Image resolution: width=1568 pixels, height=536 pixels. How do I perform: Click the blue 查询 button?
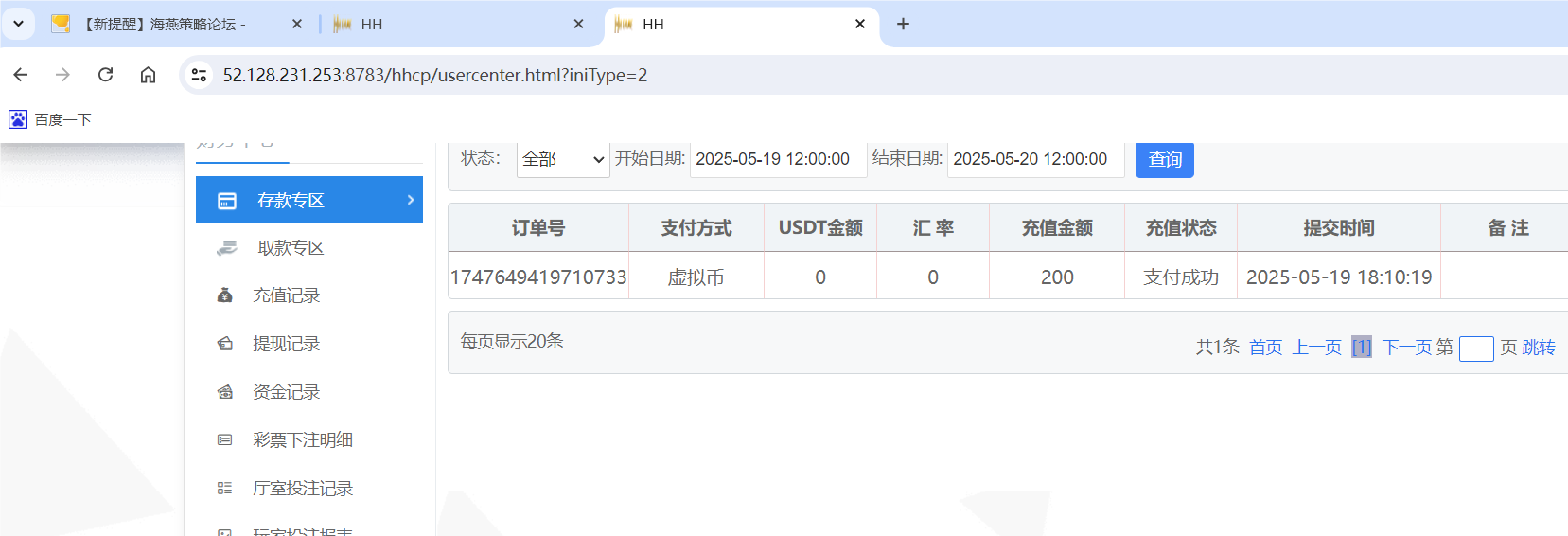click(1165, 159)
